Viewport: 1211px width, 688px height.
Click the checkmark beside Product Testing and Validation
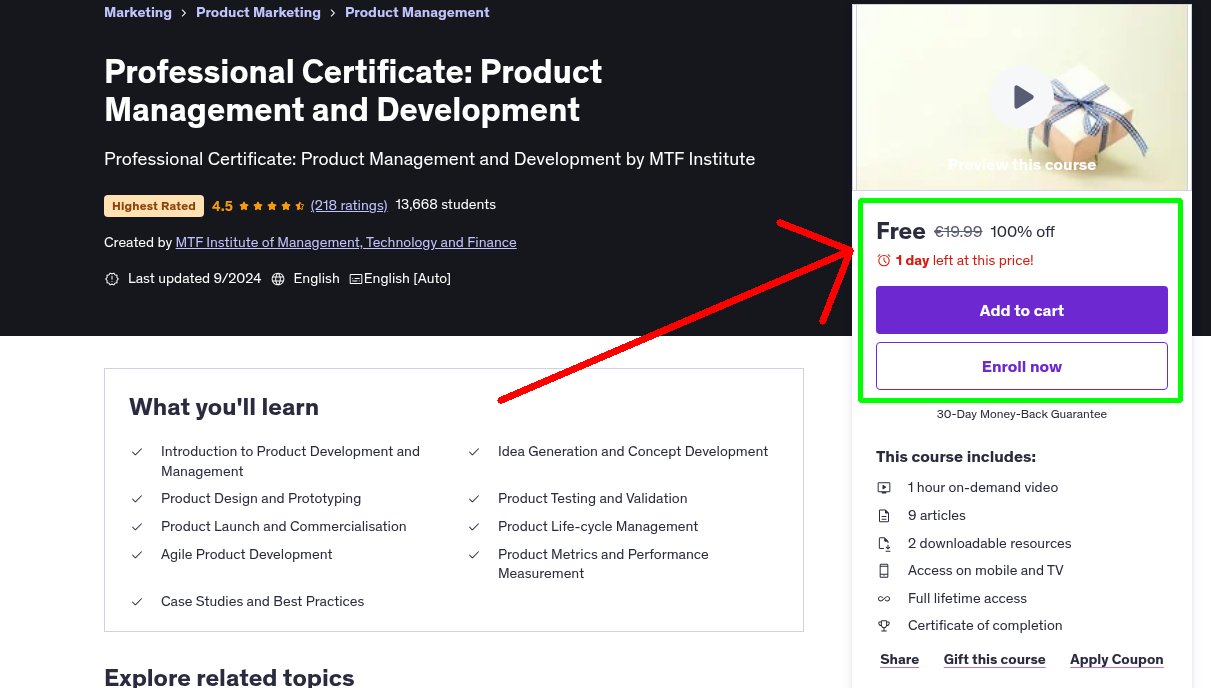[x=474, y=499]
